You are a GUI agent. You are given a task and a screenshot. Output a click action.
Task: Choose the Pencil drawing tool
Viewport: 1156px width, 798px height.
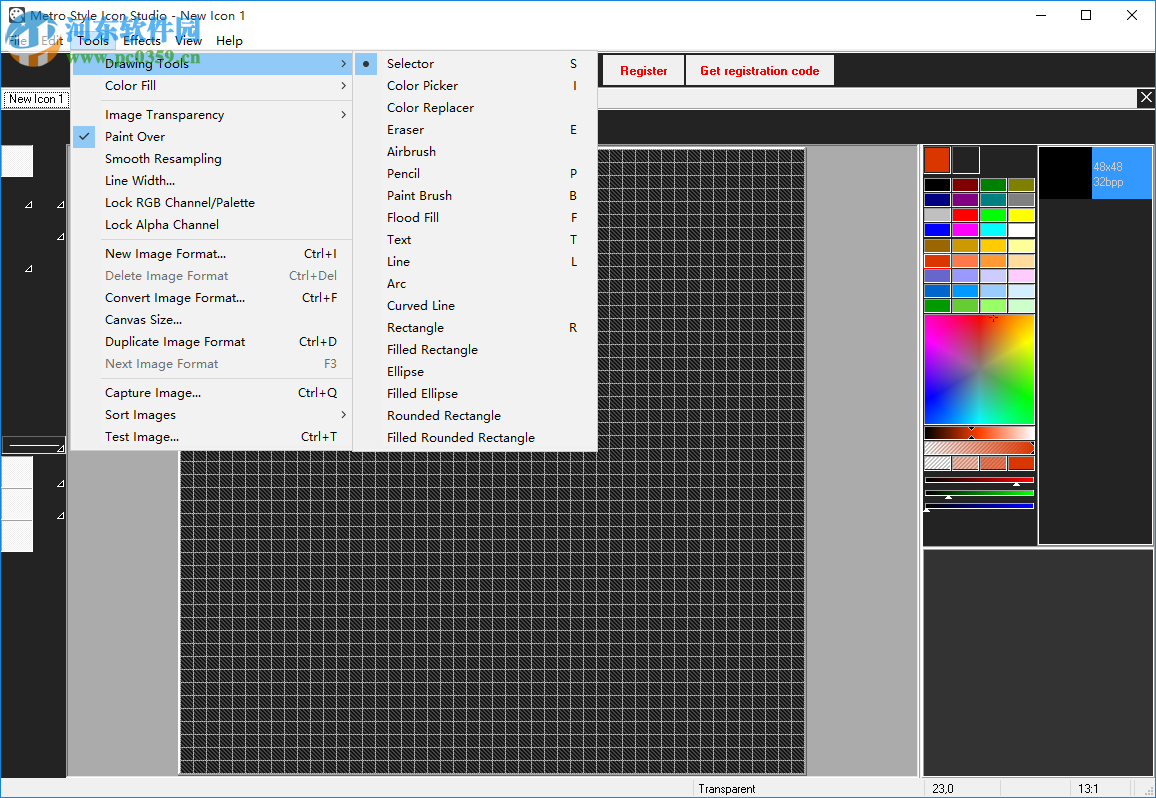[403, 174]
